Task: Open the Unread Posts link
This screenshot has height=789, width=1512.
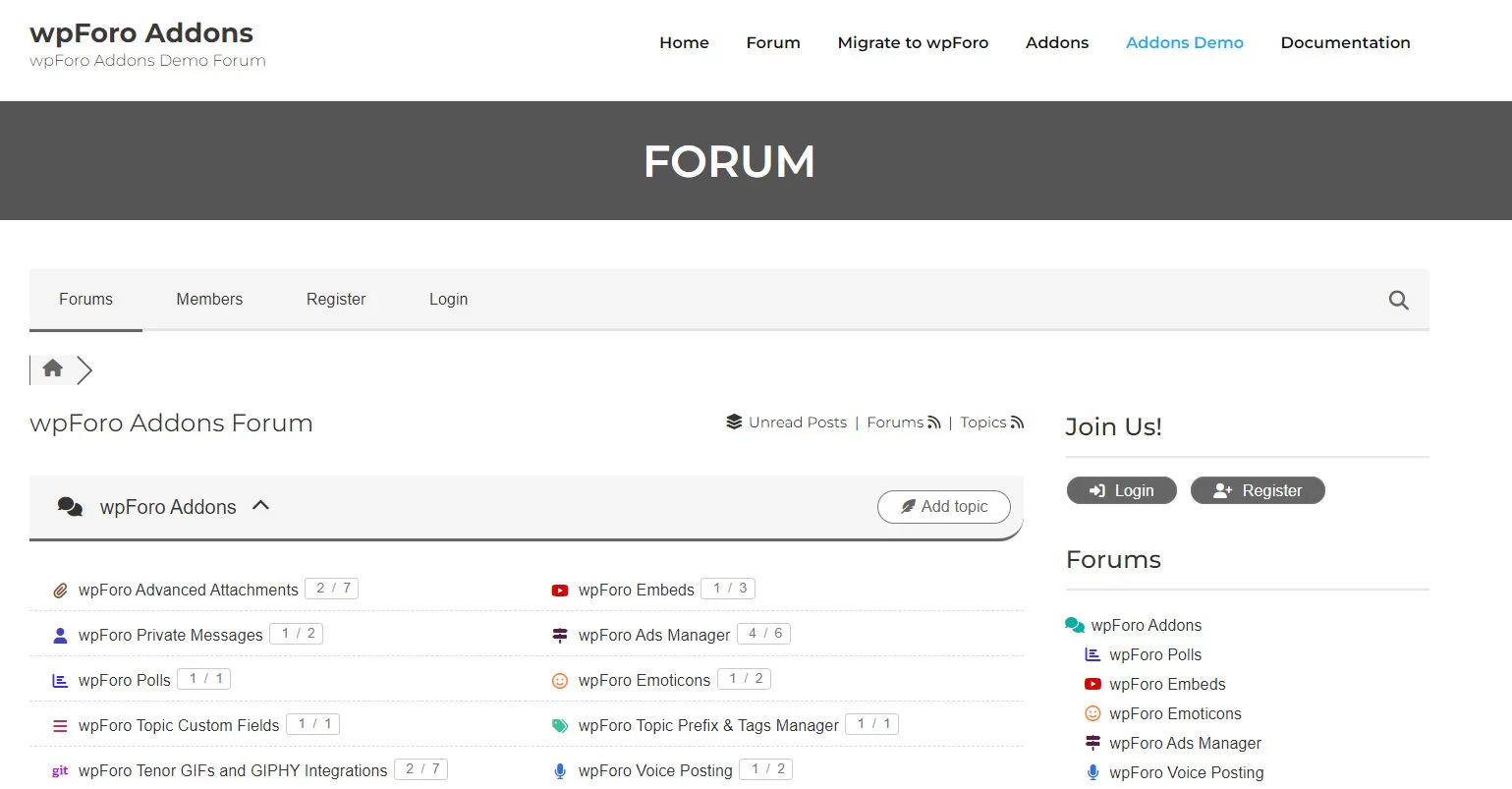Action: (797, 423)
